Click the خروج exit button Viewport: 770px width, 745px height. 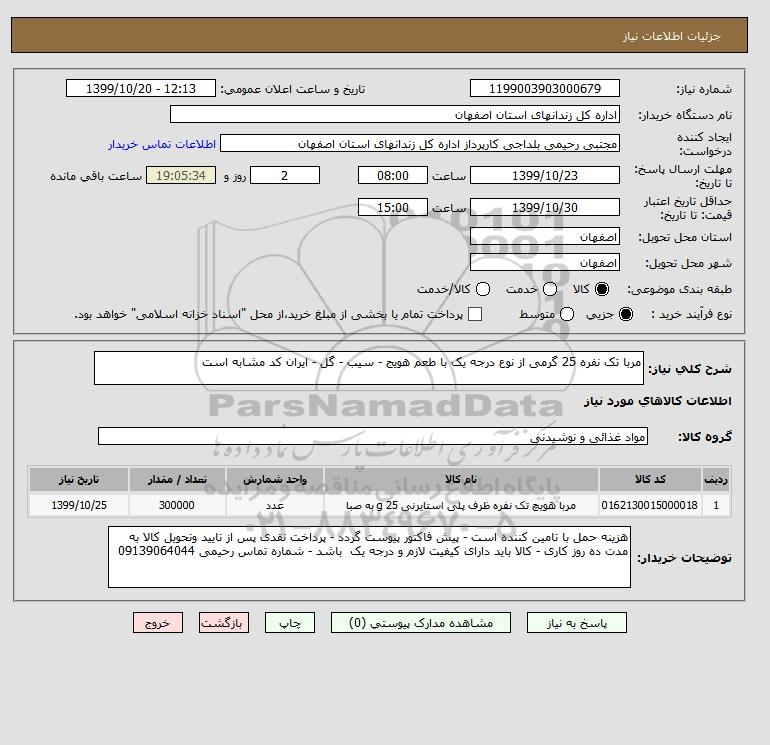click(158, 623)
